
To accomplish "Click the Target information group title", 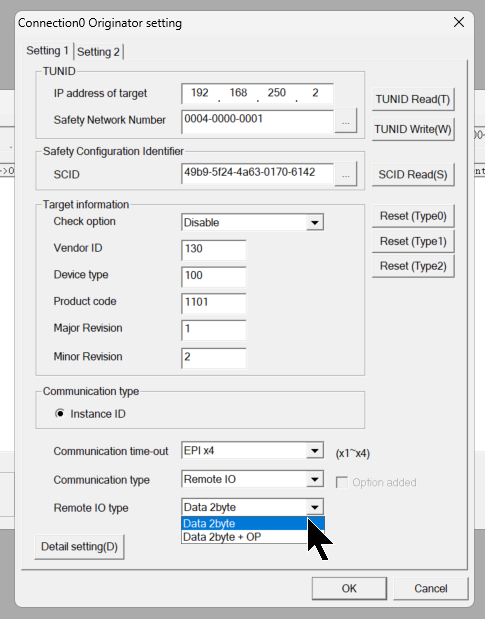I will tap(86, 204).
